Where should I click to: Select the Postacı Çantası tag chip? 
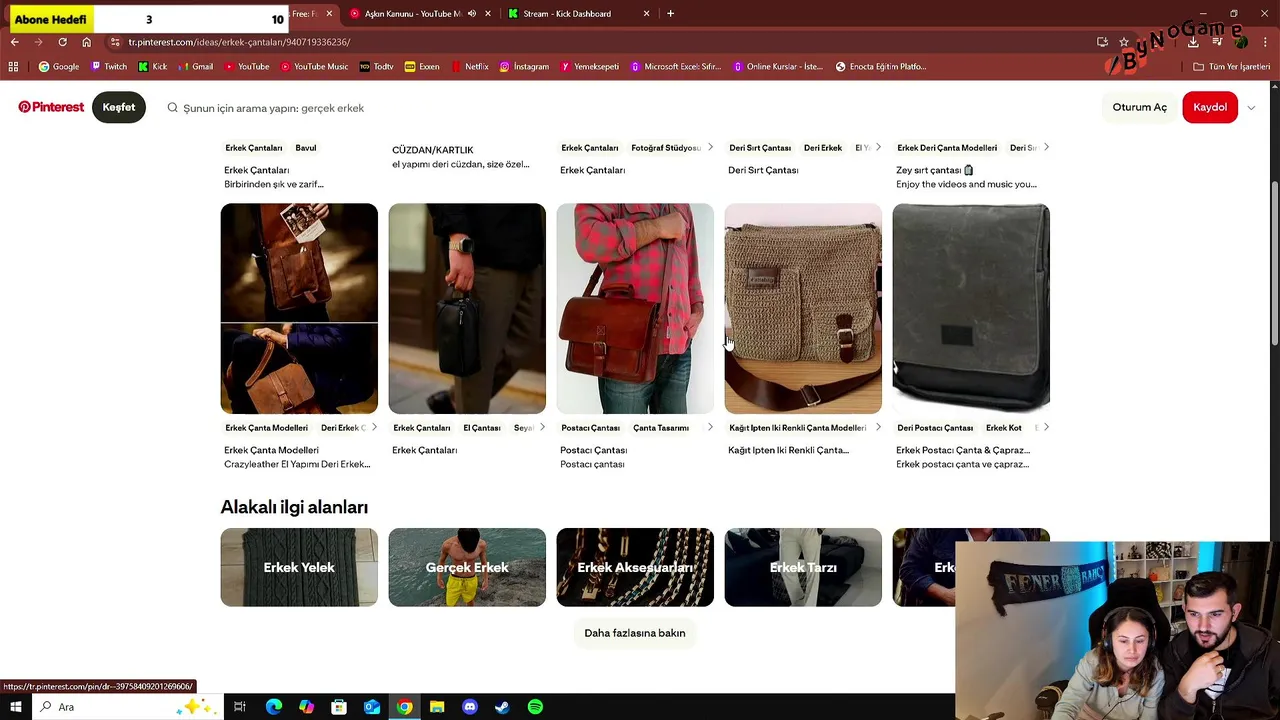(591, 428)
